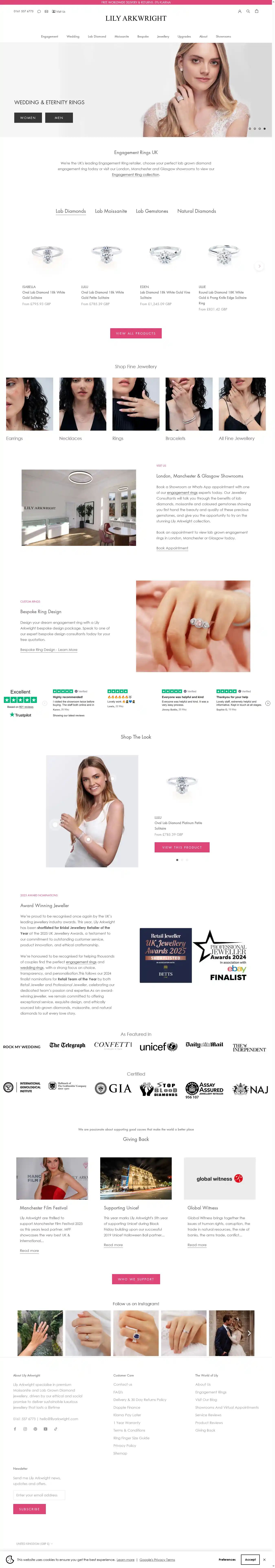This screenshot has width=275, height=1568.
Task: Click the View All Products button
Action: click(x=136, y=333)
